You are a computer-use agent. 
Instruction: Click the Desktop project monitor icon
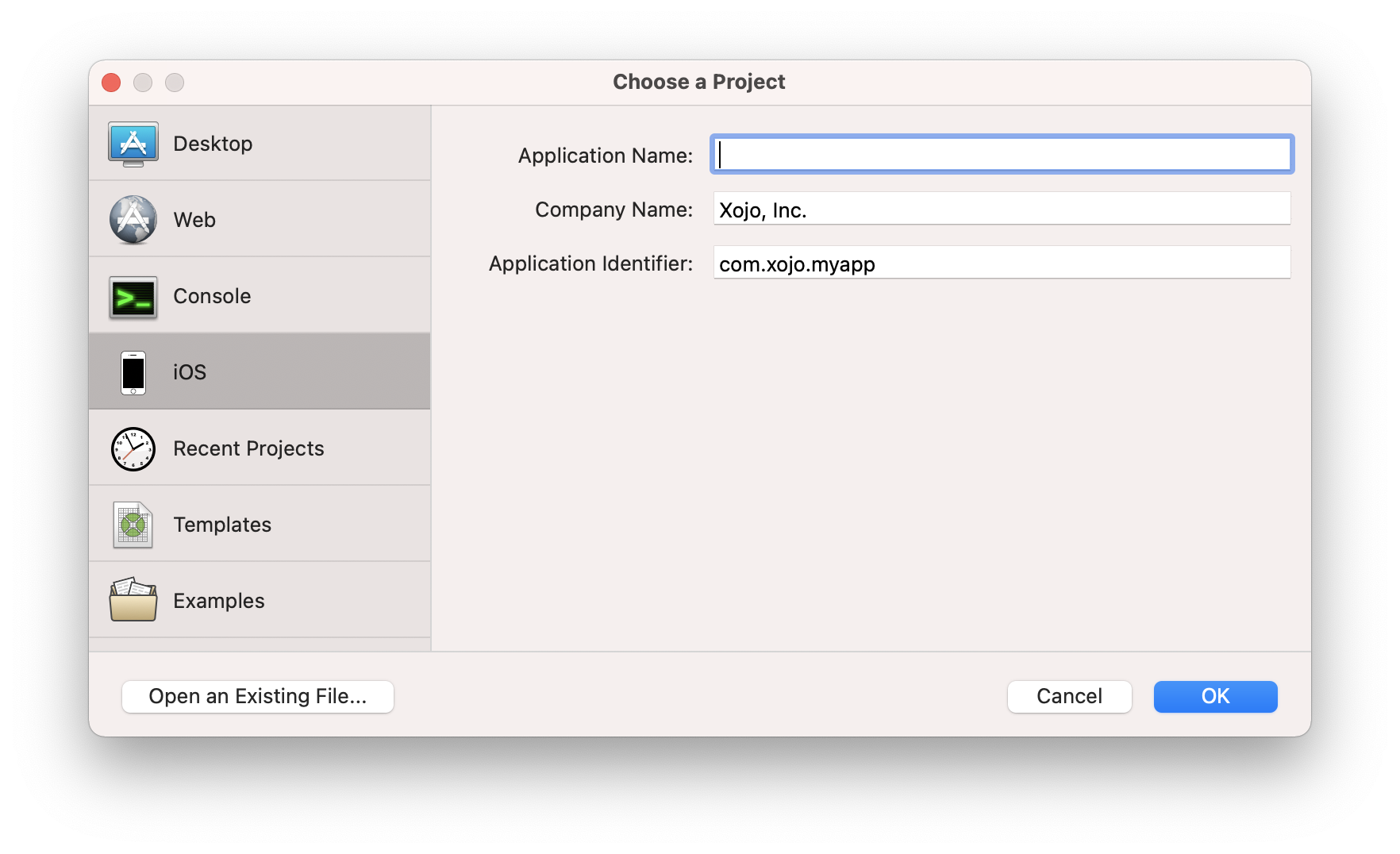pos(133,144)
